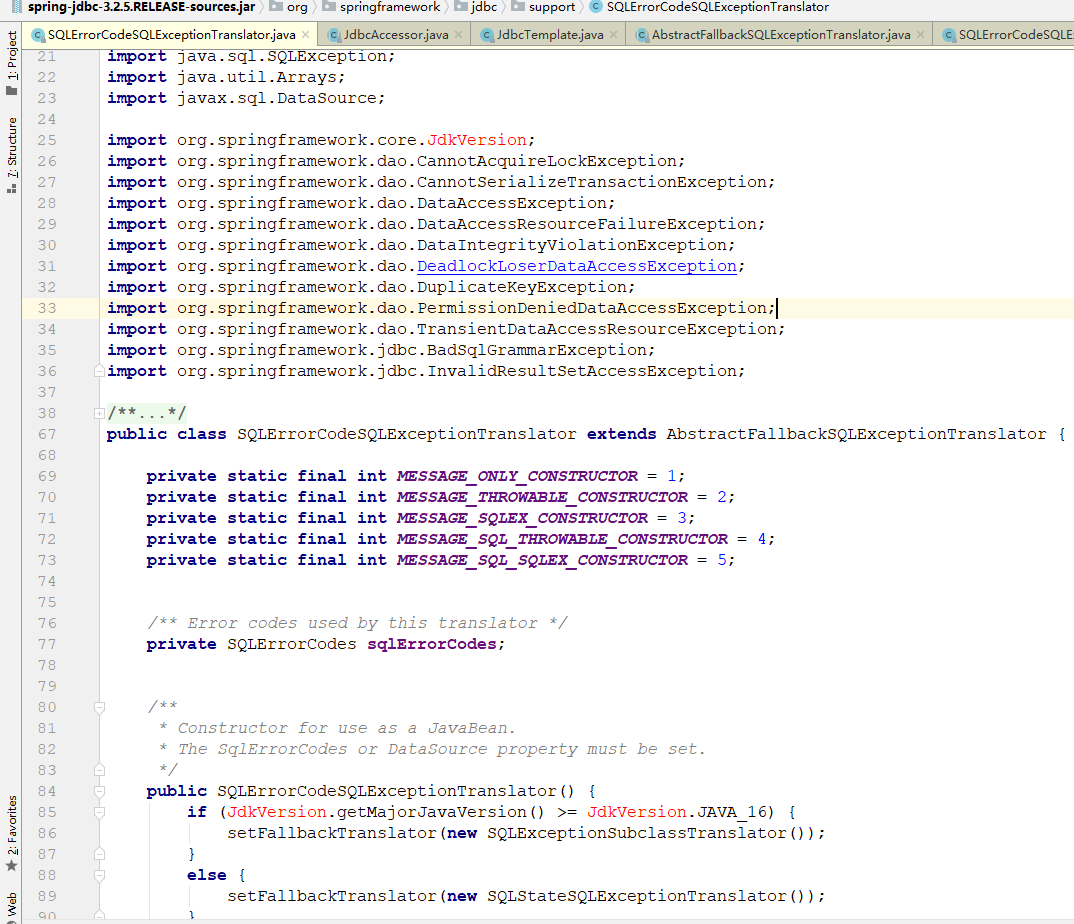The width and height of the screenshot is (1074, 924).
Task: Click the class icon on AbstractFallbackSQLExceptionTranslator.java tab
Action: (640, 33)
